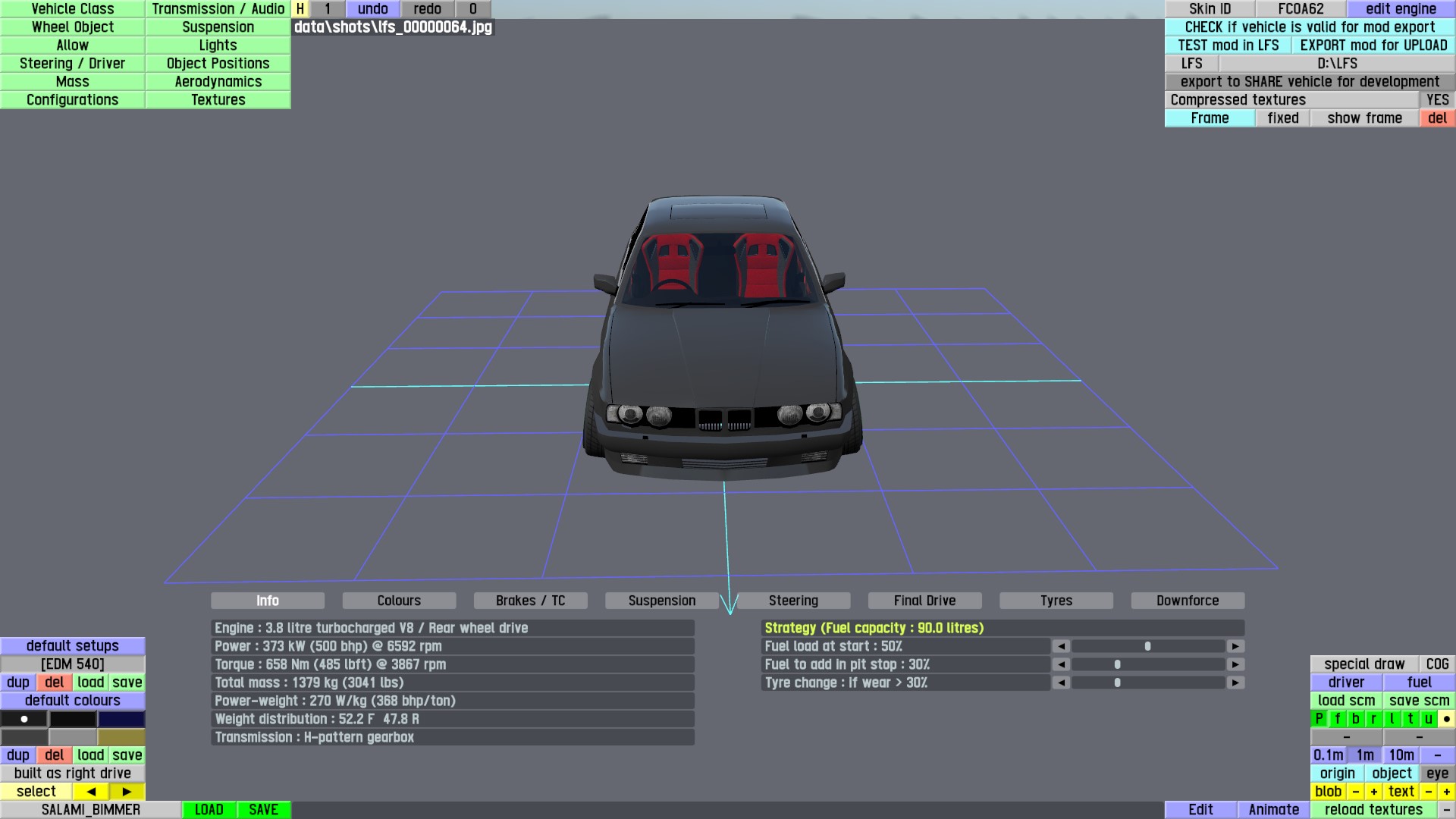The image size is (1456, 819).
Task: Increase tyre change wear threshold arrow
Action: pyautogui.click(x=1235, y=682)
